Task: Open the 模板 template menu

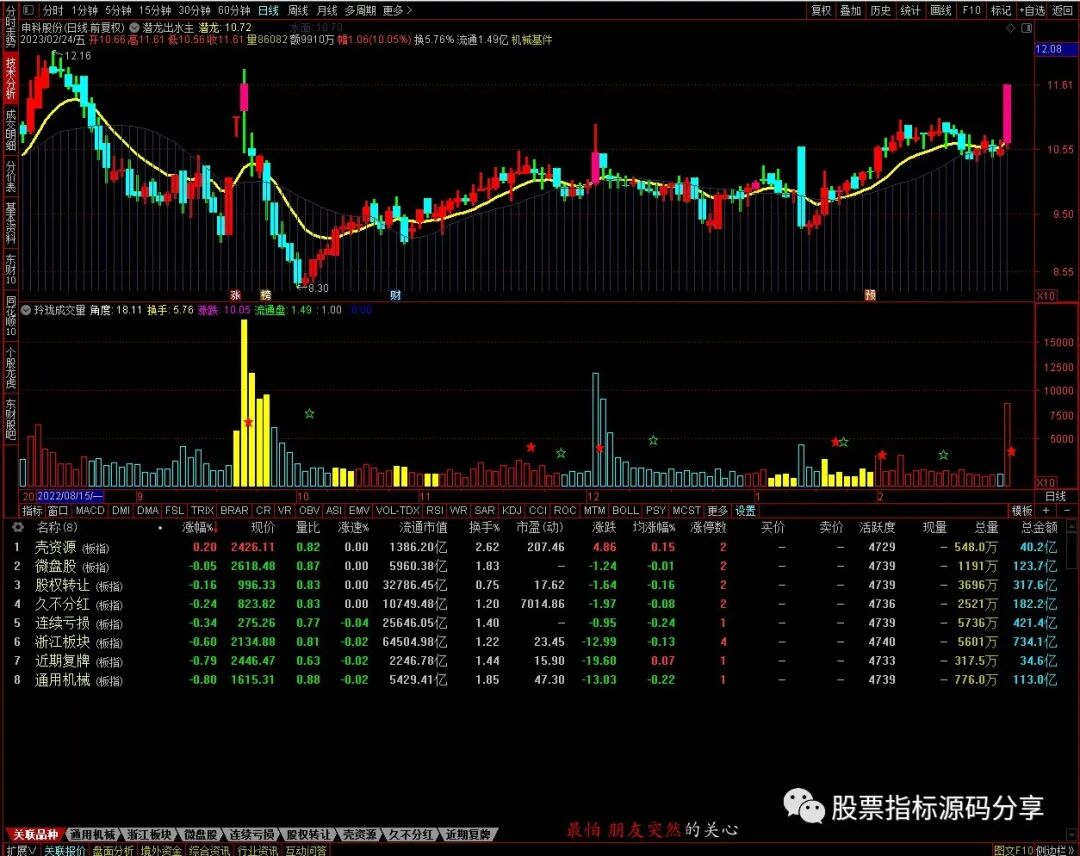Action: [1021, 510]
